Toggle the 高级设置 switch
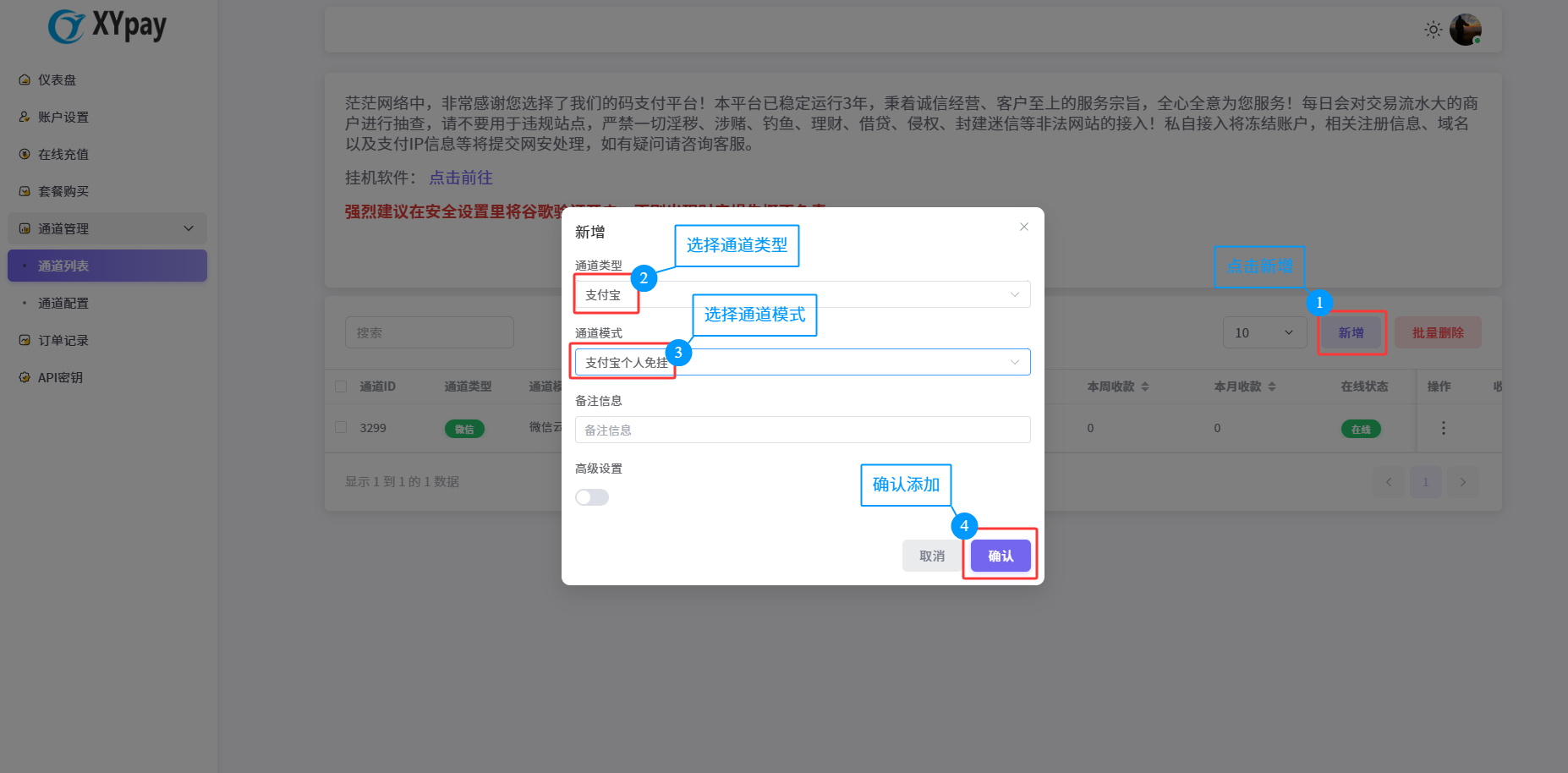The image size is (1568, 773). 592,497
